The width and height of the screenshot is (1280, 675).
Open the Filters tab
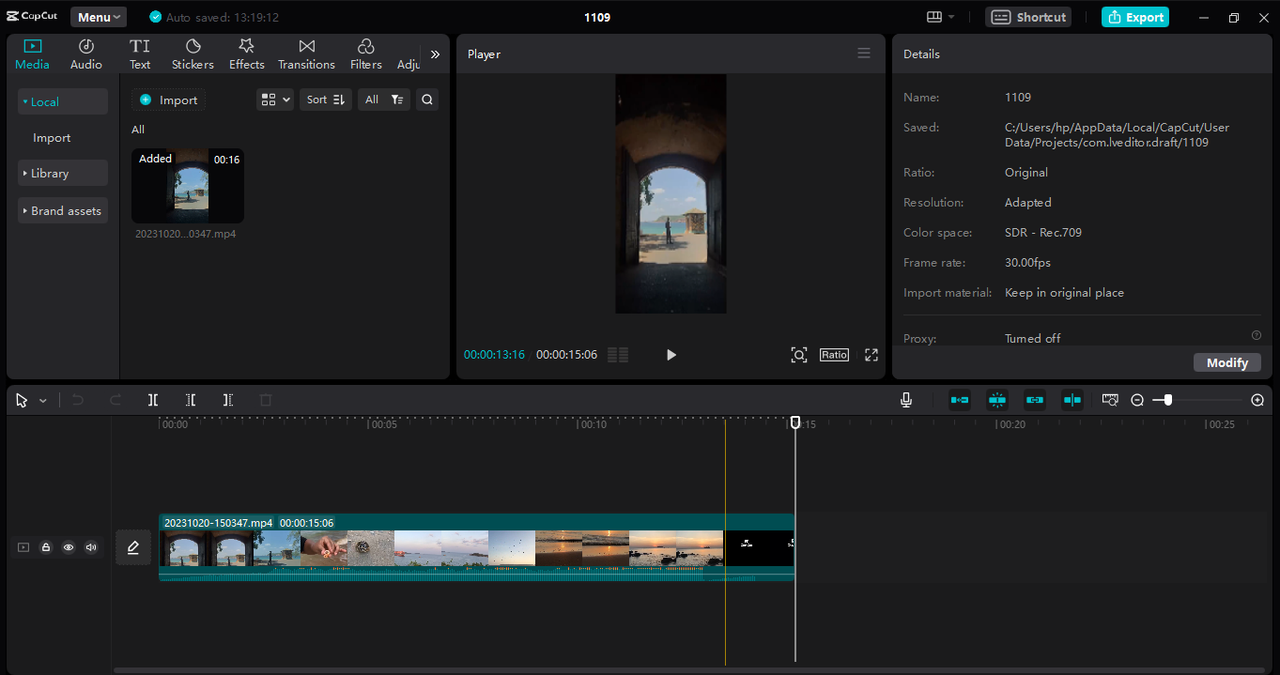(366, 54)
